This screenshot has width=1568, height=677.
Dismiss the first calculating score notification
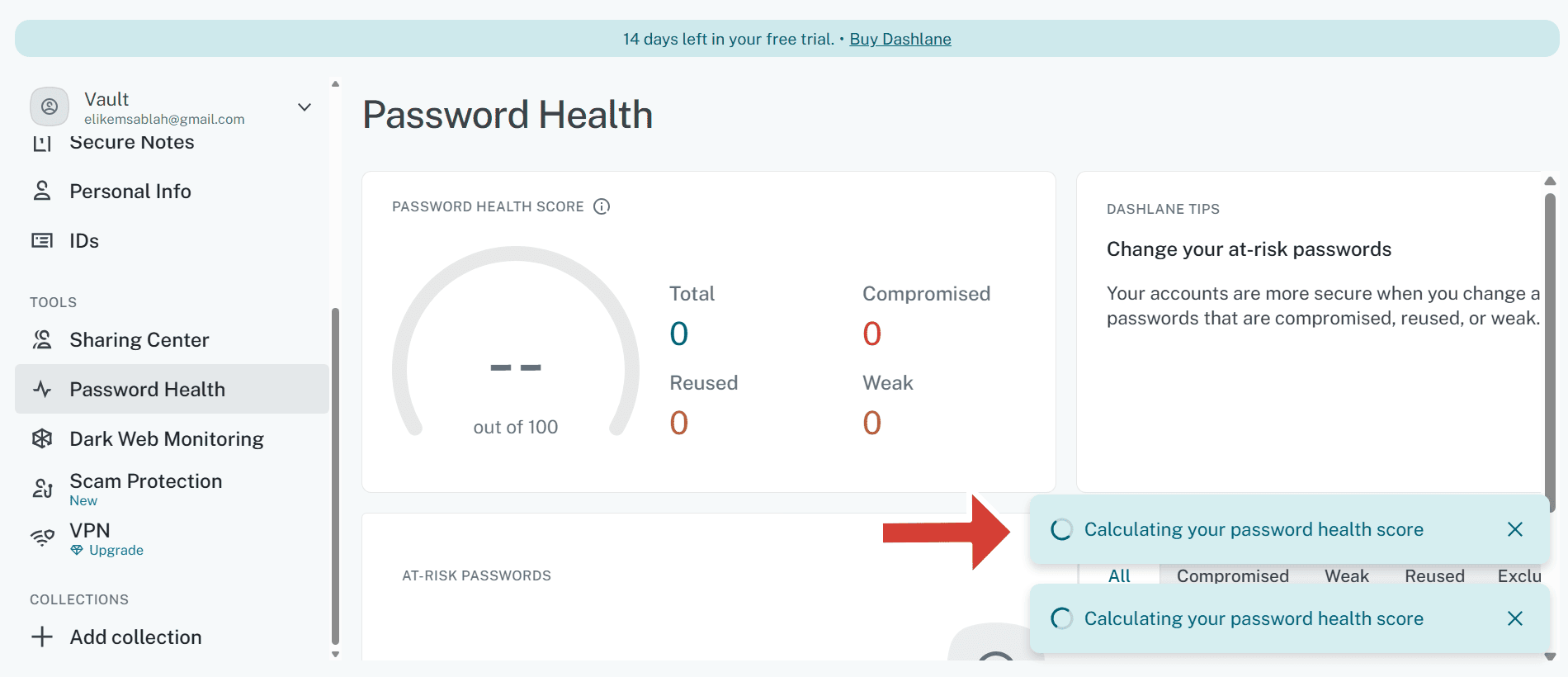pyautogui.click(x=1514, y=530)
